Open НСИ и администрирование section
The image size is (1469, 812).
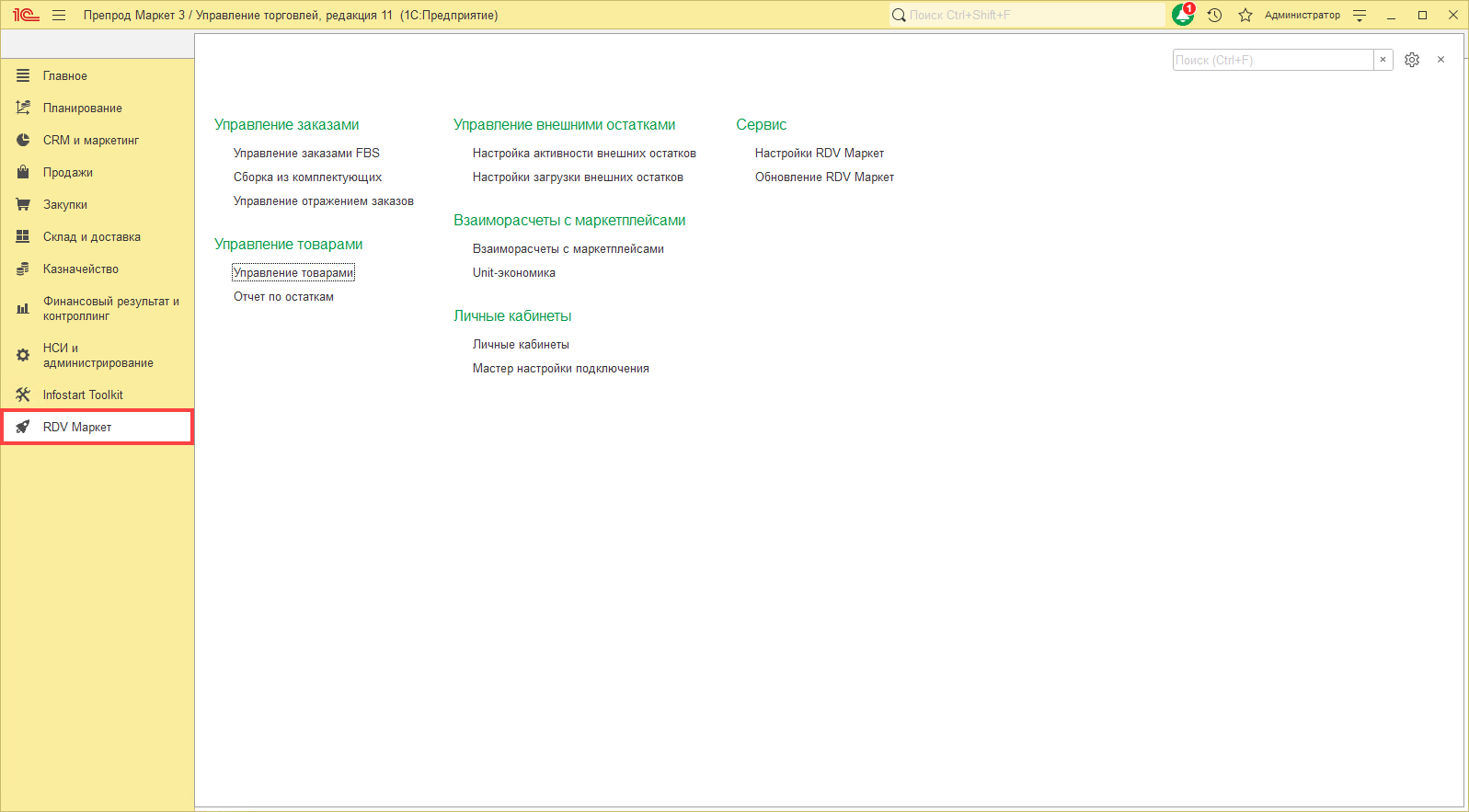coord(98,355)
